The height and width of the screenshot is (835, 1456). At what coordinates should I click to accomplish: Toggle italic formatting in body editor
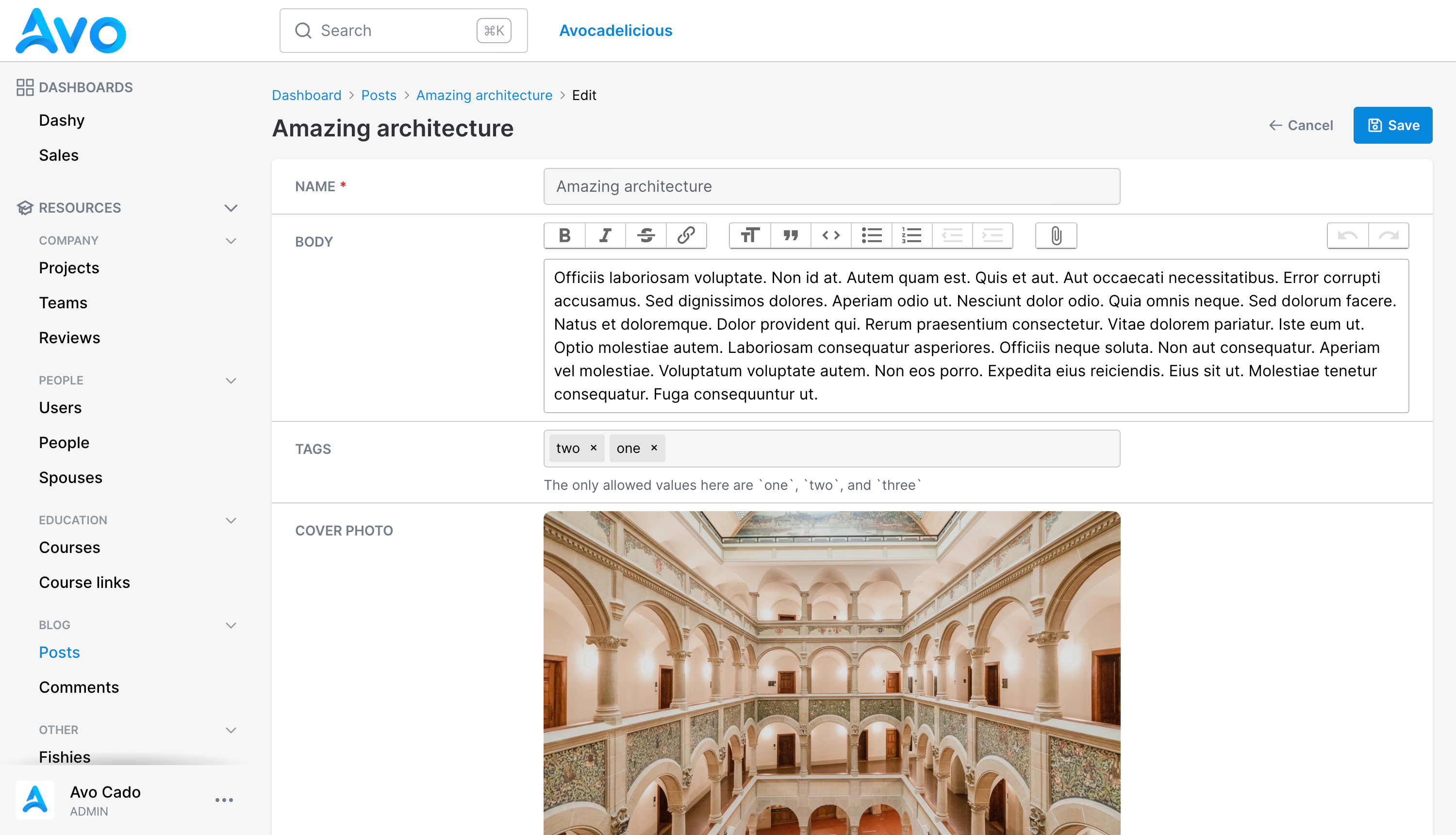[605, 236]
